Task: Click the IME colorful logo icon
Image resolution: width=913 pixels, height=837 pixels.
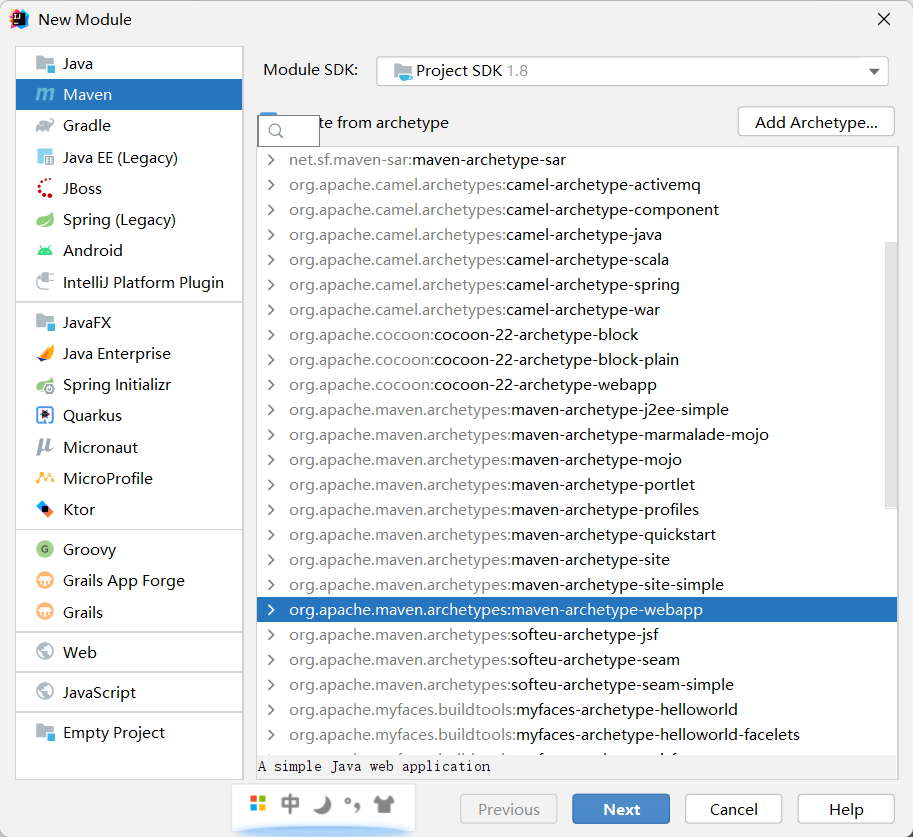Action: 258,803
